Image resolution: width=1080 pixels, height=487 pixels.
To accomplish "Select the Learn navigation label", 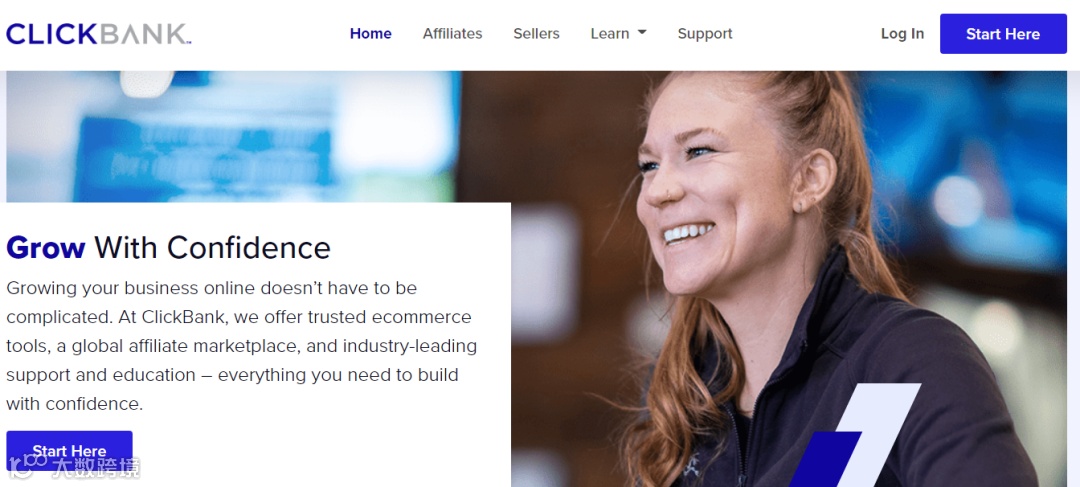I will coord(610,34).
